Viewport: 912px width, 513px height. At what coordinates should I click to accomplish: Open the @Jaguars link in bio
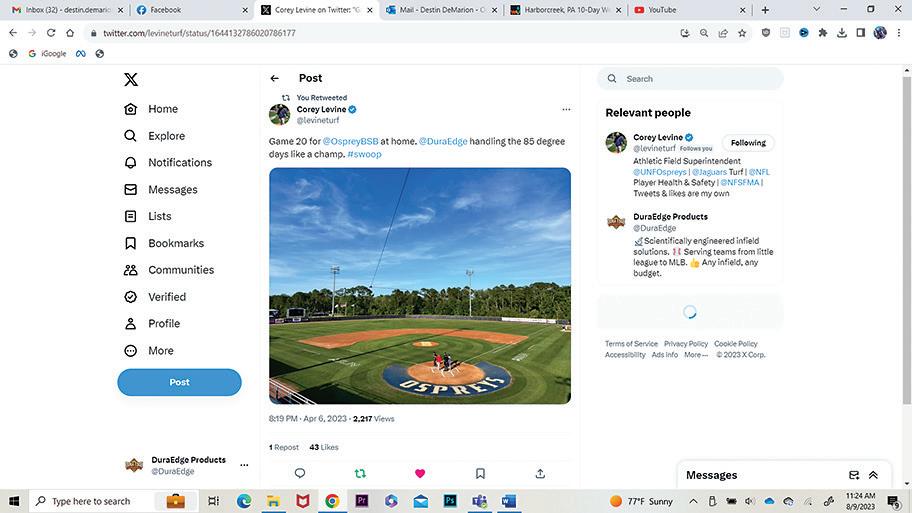pyautogui.click(x=709, y=172)
